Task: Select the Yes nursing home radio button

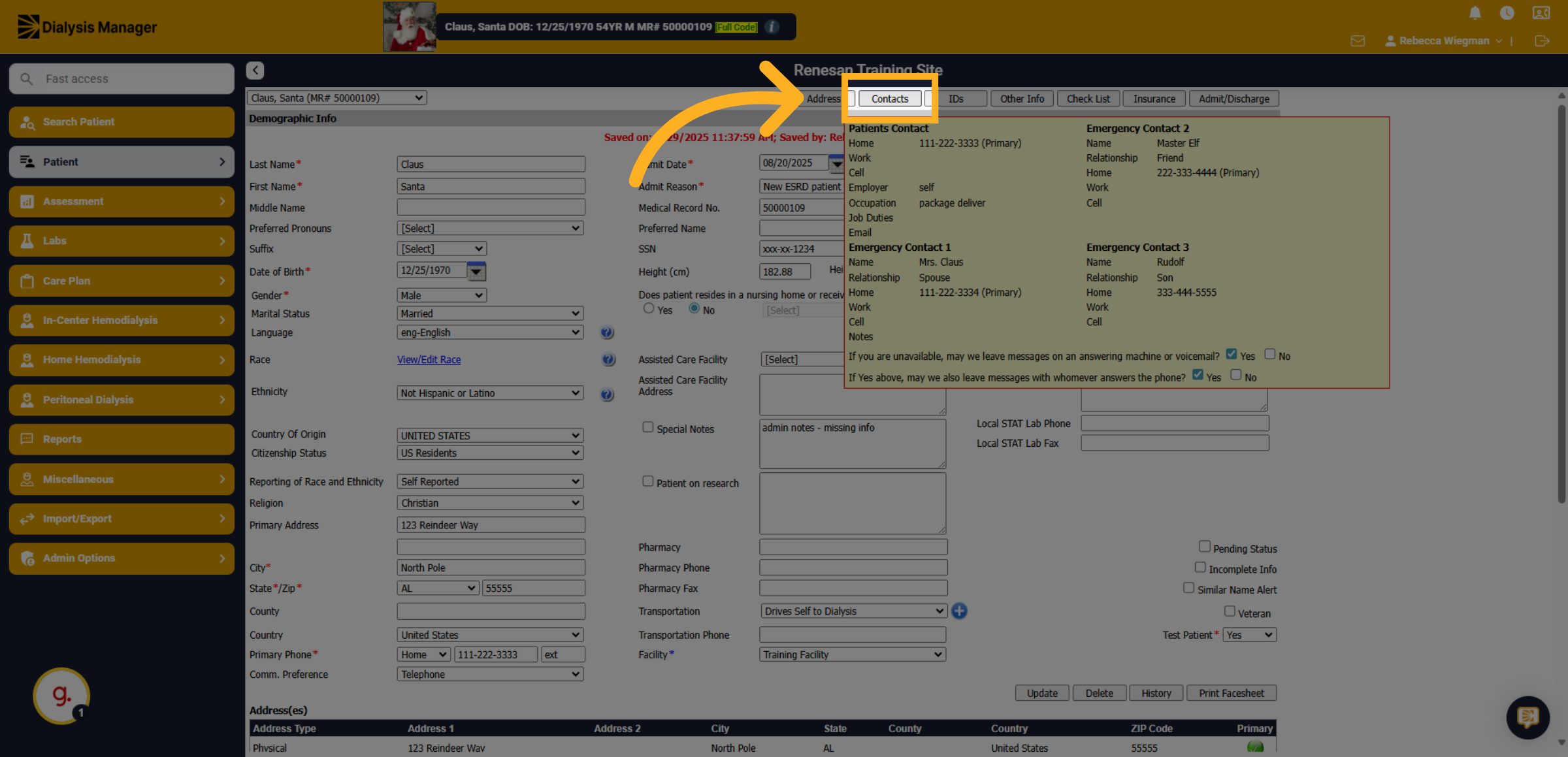Action: tap(649, 308)
